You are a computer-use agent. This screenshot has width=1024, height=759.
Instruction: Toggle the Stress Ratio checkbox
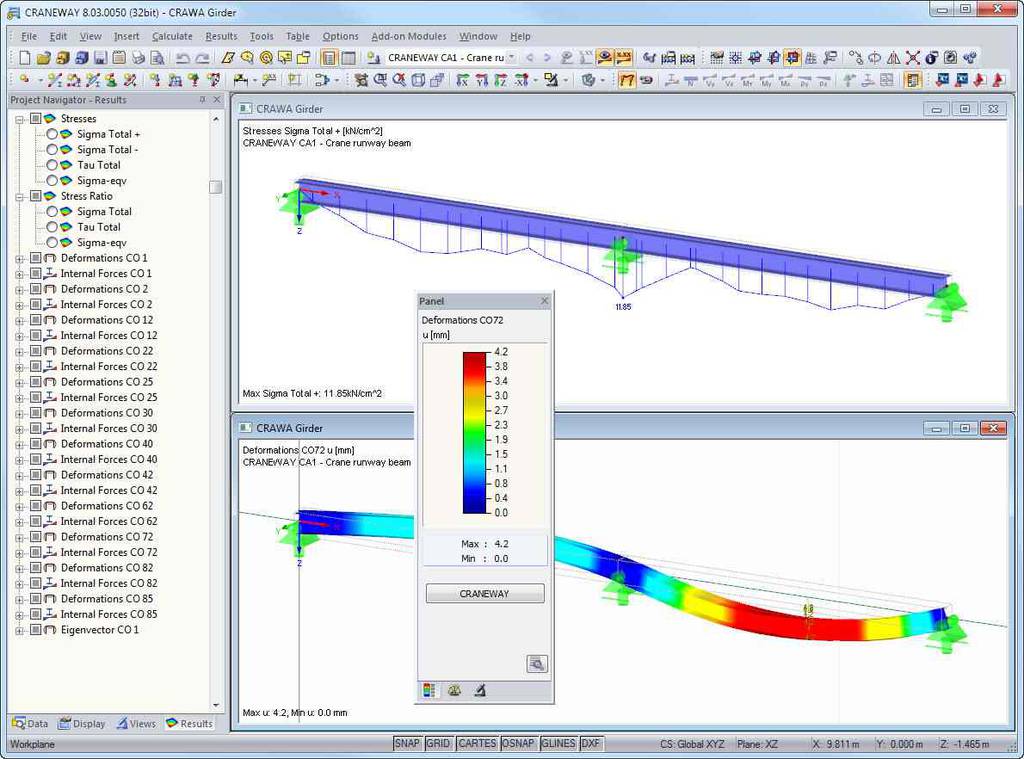(x=35, y=196)
